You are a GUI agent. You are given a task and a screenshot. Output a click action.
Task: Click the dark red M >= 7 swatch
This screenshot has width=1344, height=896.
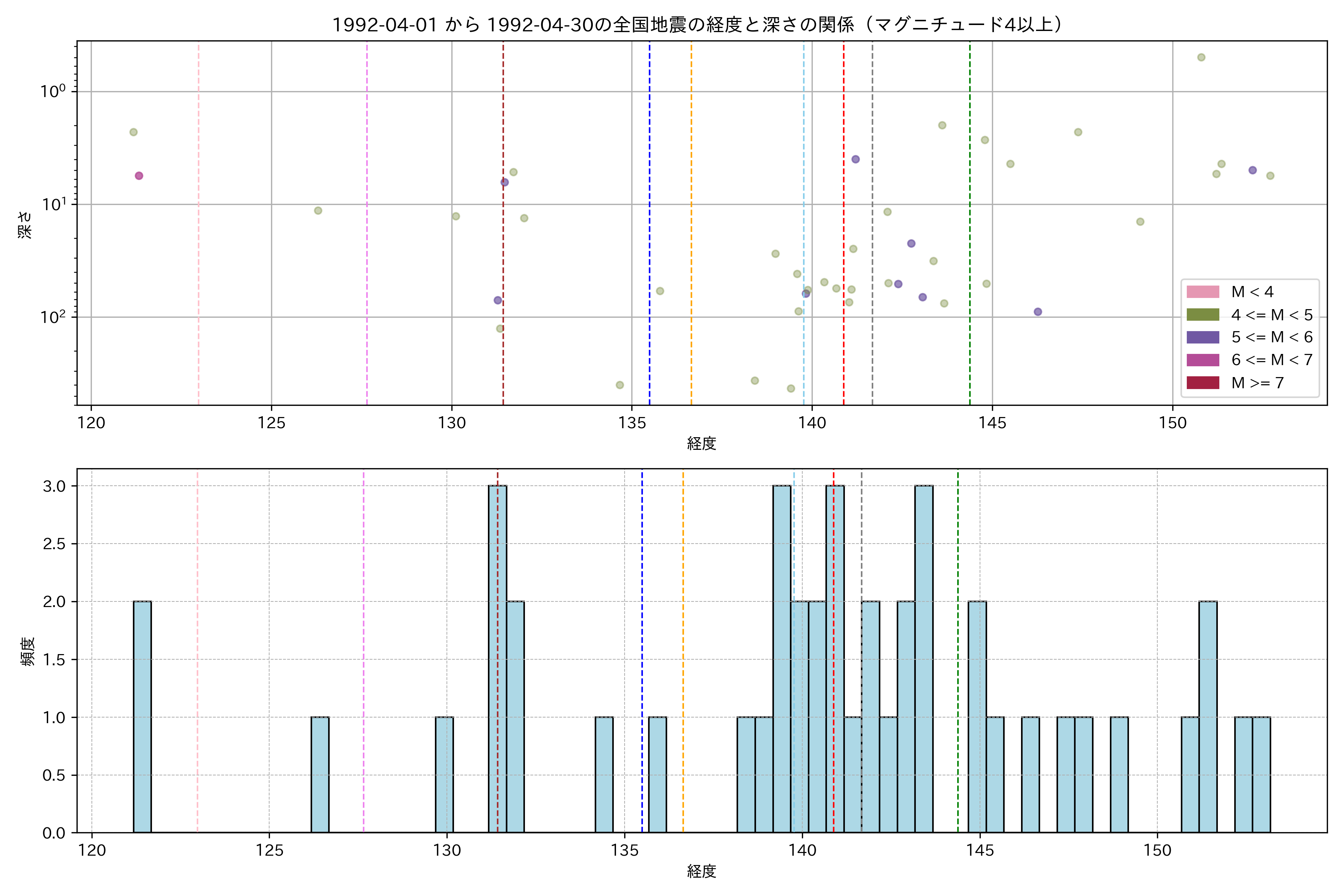tap(1202, 383)
